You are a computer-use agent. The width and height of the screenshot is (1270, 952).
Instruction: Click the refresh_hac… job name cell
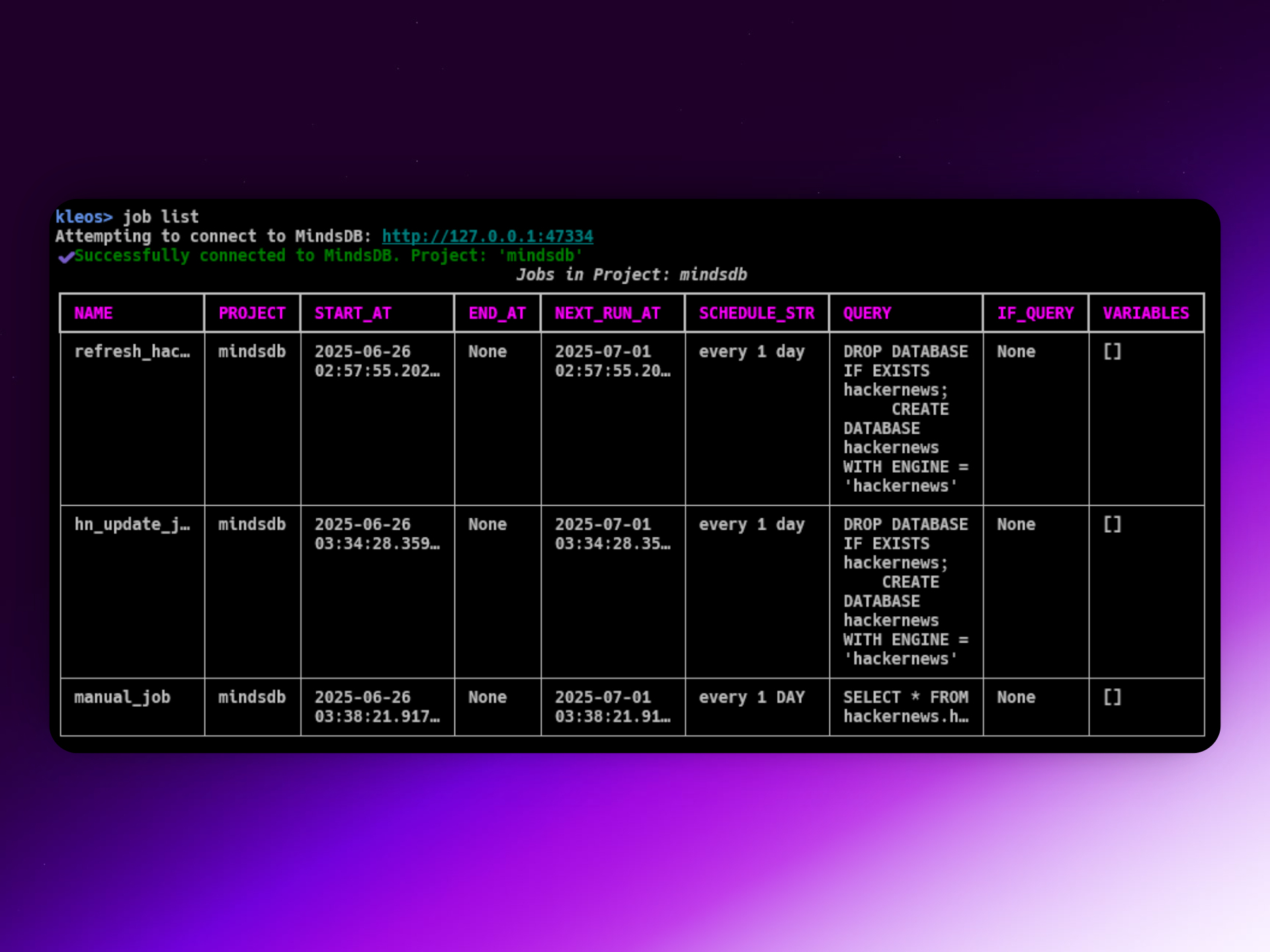pyautogui.click(x=132, y=352)
